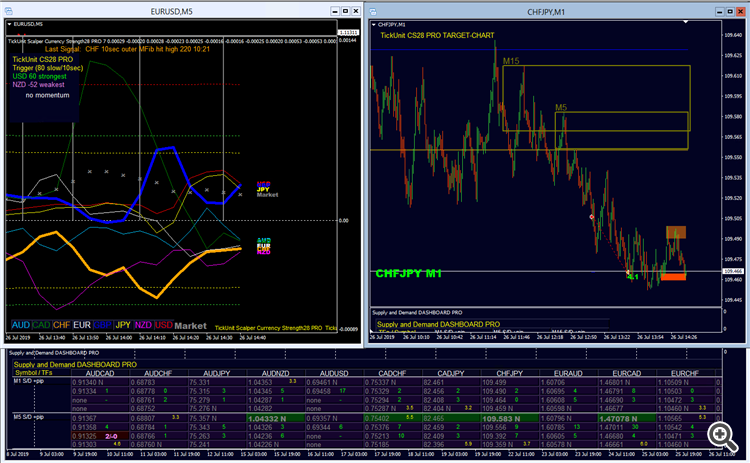Image resolution: width=750 pixels, height=463 pixels.
Task: Click the NZD -52 weakest label
Action: (38, 85)
